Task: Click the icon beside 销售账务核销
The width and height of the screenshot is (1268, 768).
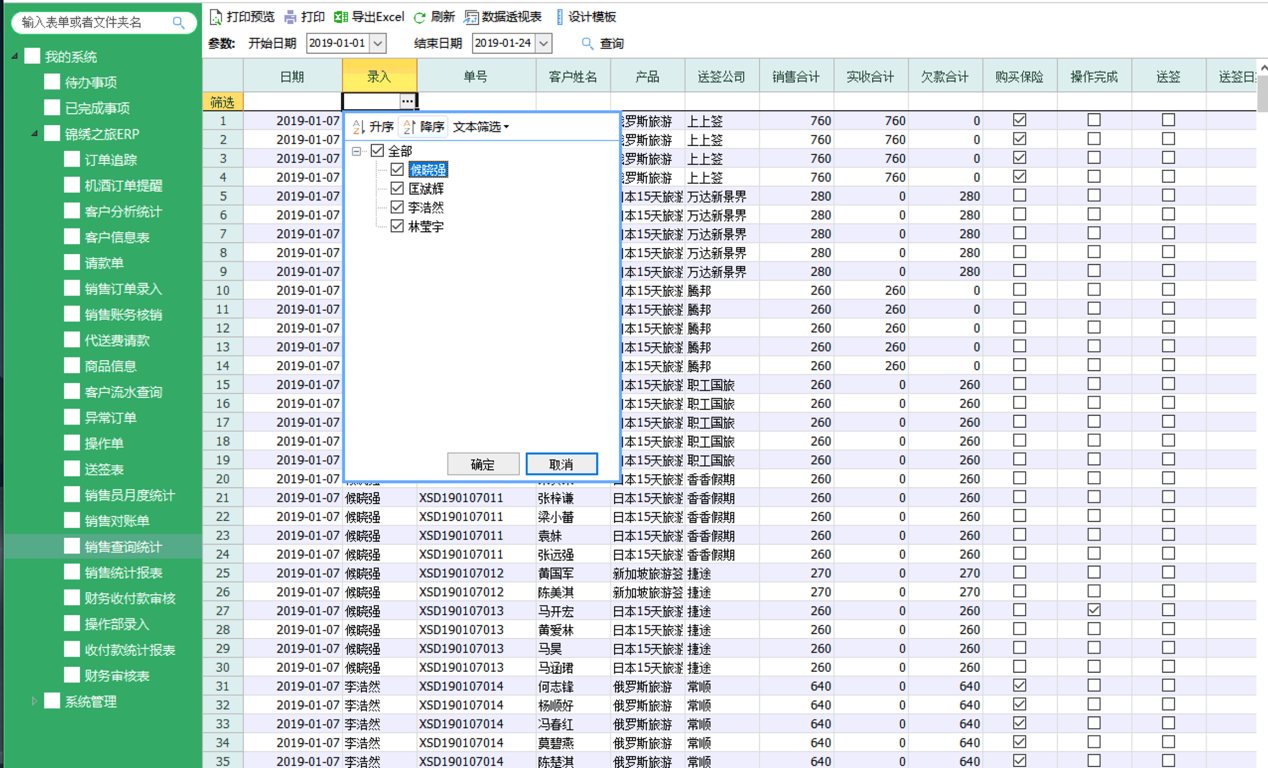Action: (x=72, y=314)
